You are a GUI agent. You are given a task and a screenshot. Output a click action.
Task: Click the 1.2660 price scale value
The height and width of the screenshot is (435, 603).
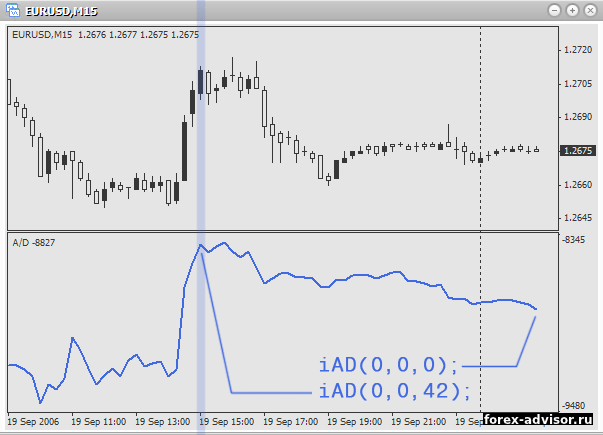578,185
